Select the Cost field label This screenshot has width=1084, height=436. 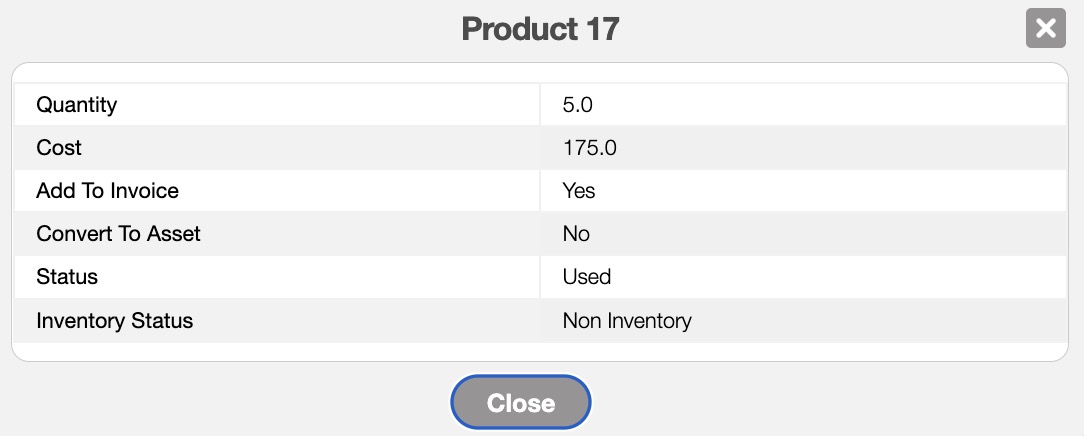click(x=59, y=148)
